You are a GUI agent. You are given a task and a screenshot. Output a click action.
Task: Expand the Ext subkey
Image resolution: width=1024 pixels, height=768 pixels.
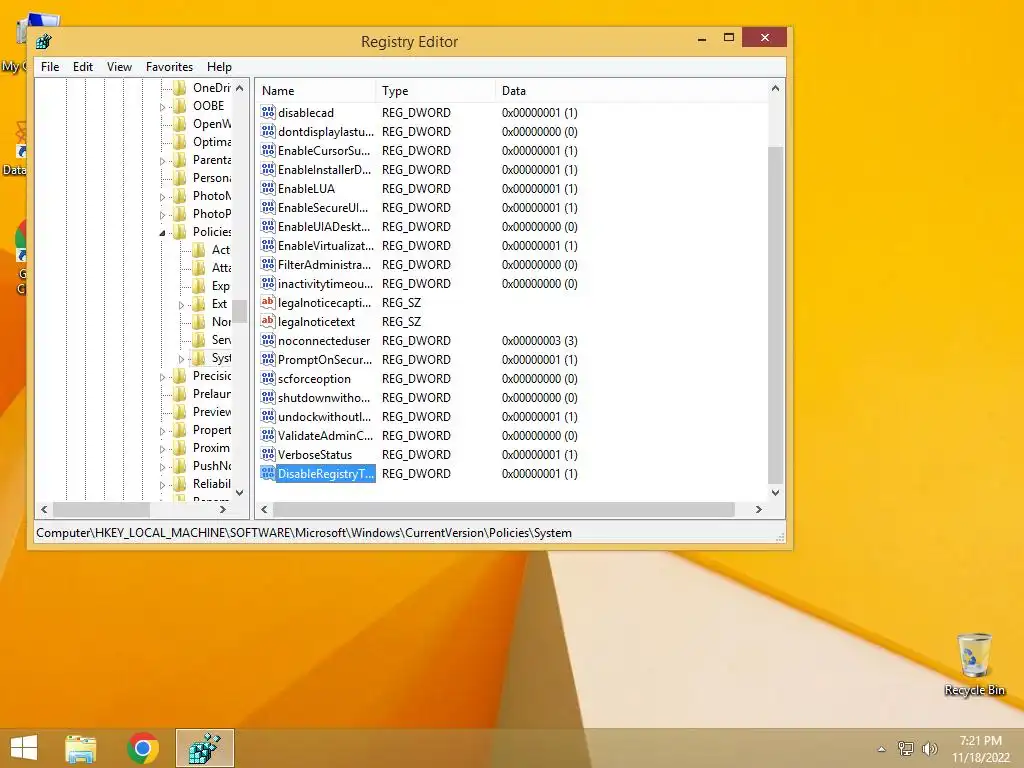click(181, 305)
